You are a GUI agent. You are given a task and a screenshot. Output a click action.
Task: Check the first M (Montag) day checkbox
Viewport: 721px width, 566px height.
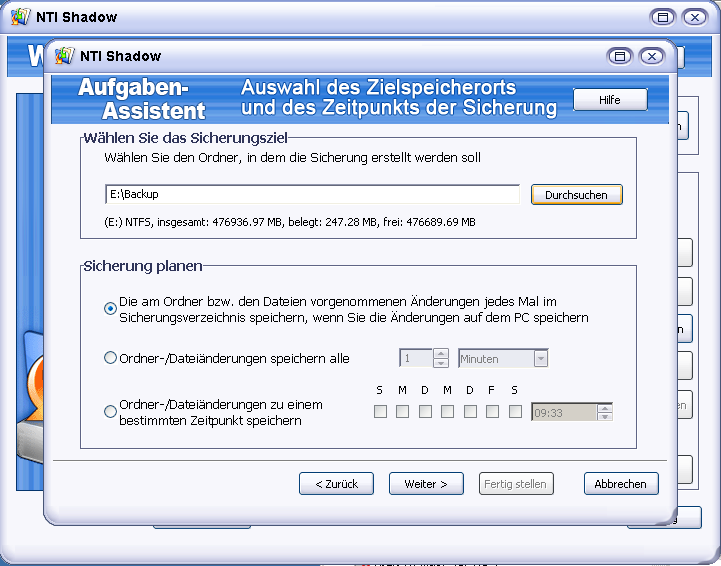point(402,412)
